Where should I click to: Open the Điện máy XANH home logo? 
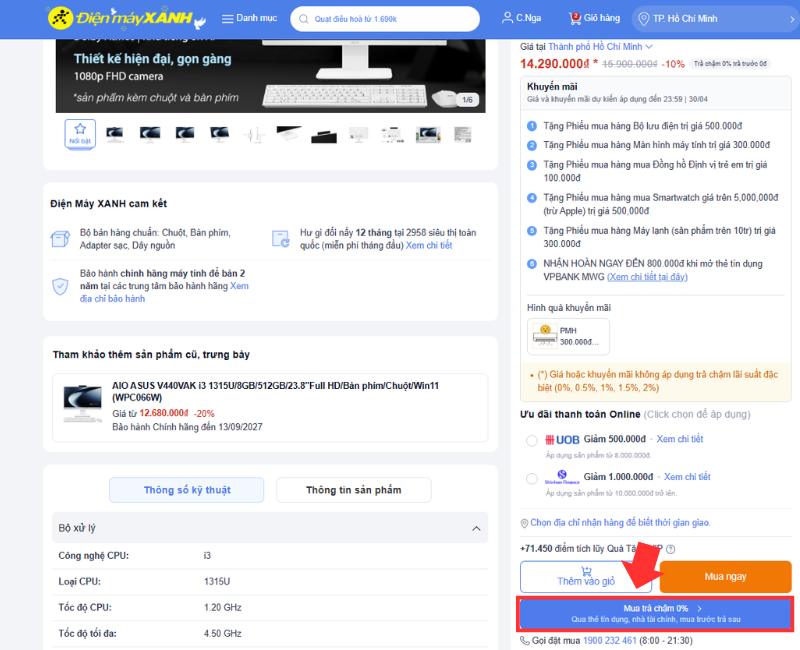[126, 18]
